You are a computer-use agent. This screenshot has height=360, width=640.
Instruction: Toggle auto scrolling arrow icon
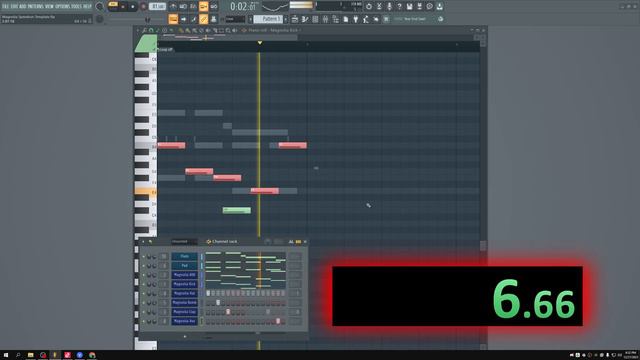coord(183,19)
